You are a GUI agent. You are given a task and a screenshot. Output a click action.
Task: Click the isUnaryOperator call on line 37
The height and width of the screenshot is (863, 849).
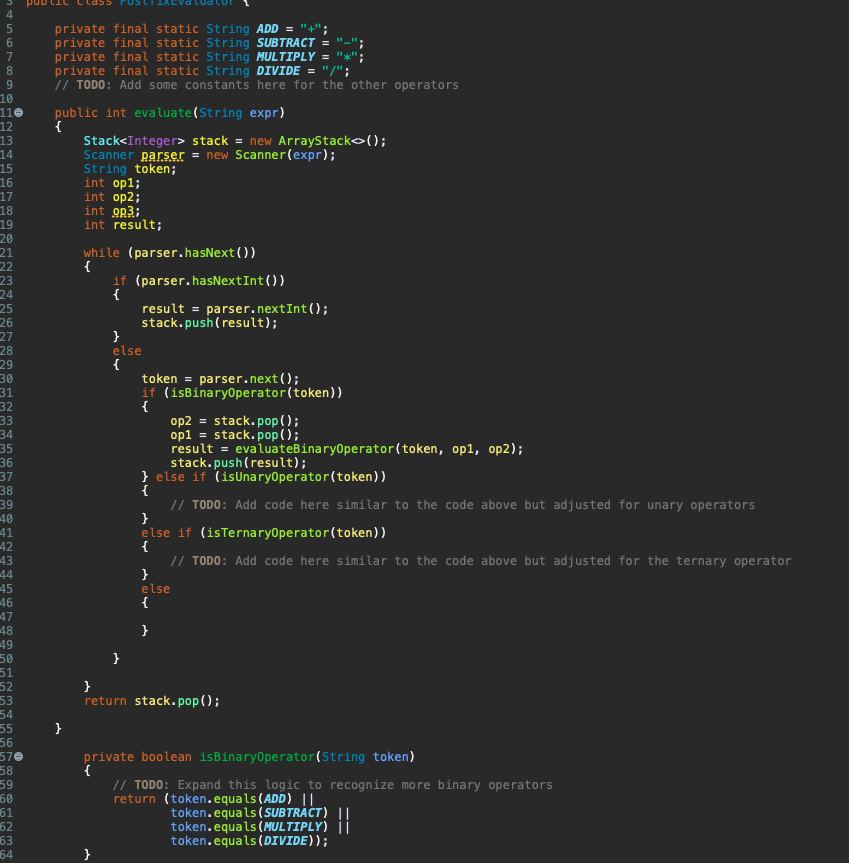276,476
